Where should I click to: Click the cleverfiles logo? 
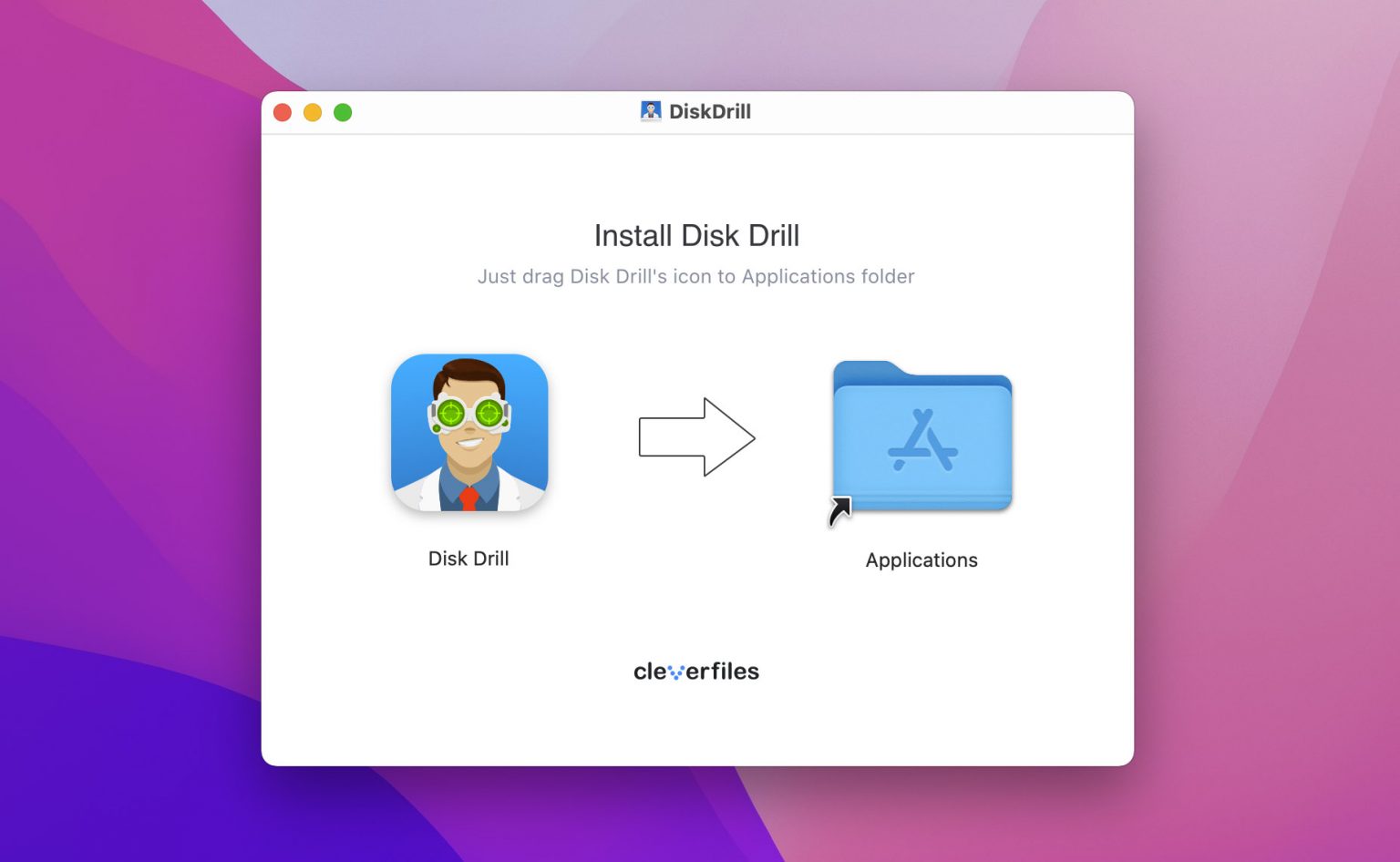coord(695,671)
